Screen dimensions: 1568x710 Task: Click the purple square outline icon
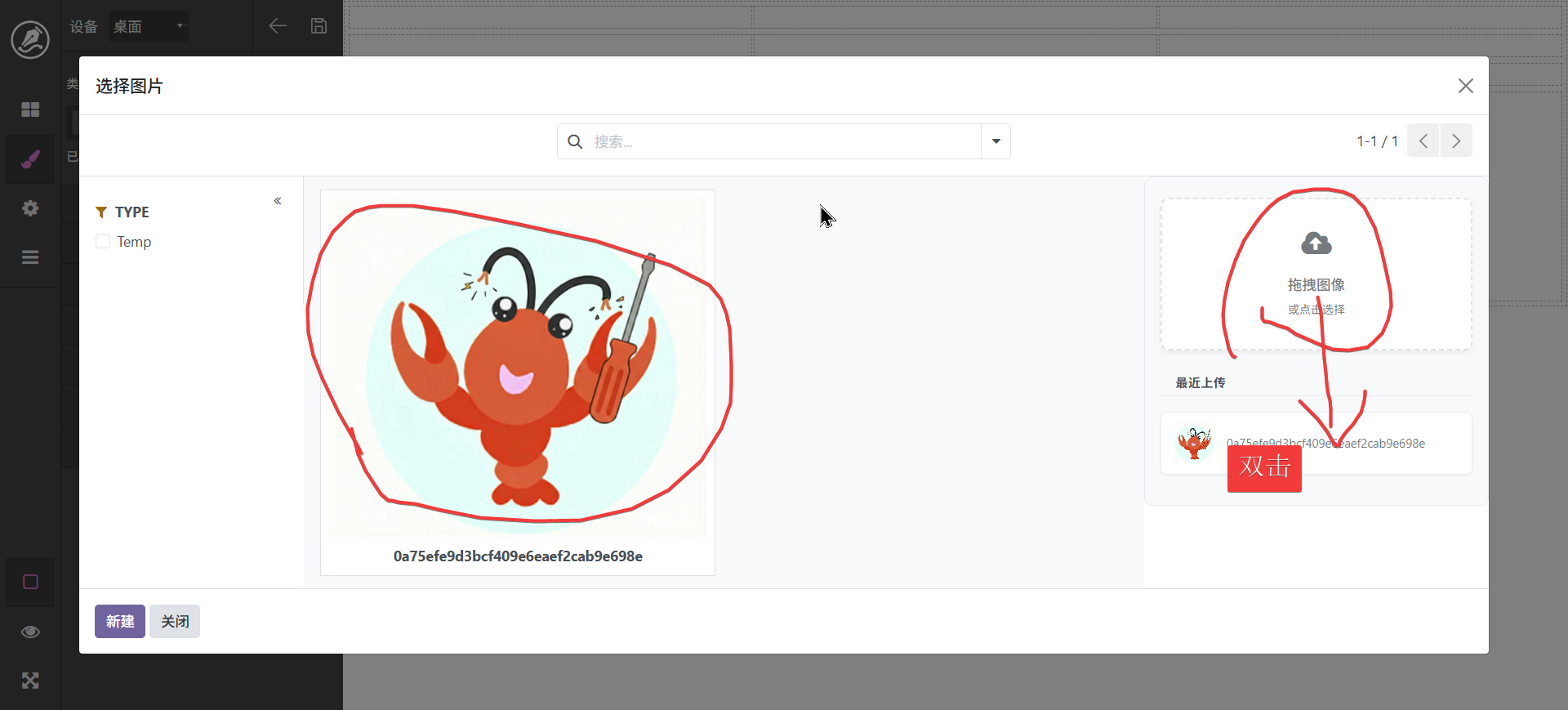point(30,582)
